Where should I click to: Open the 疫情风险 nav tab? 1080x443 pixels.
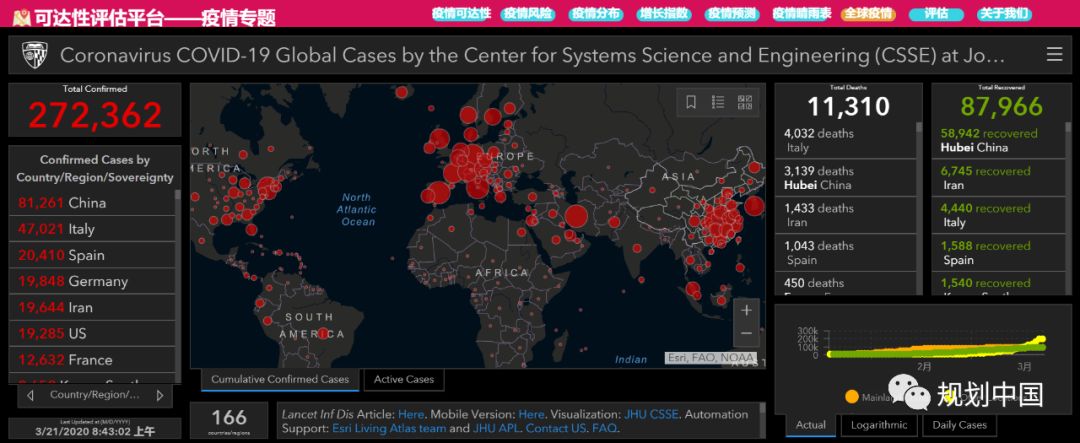click(528, 14)
